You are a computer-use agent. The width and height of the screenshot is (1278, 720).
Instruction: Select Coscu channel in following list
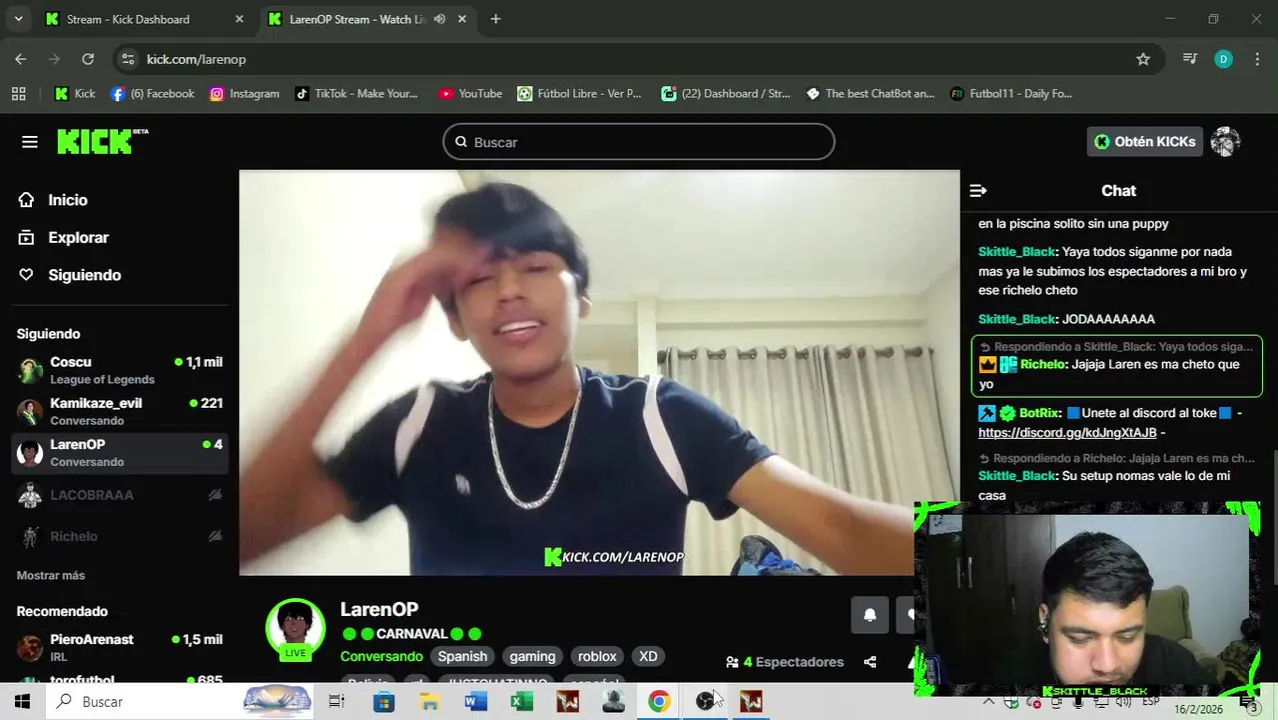[120, 370]
